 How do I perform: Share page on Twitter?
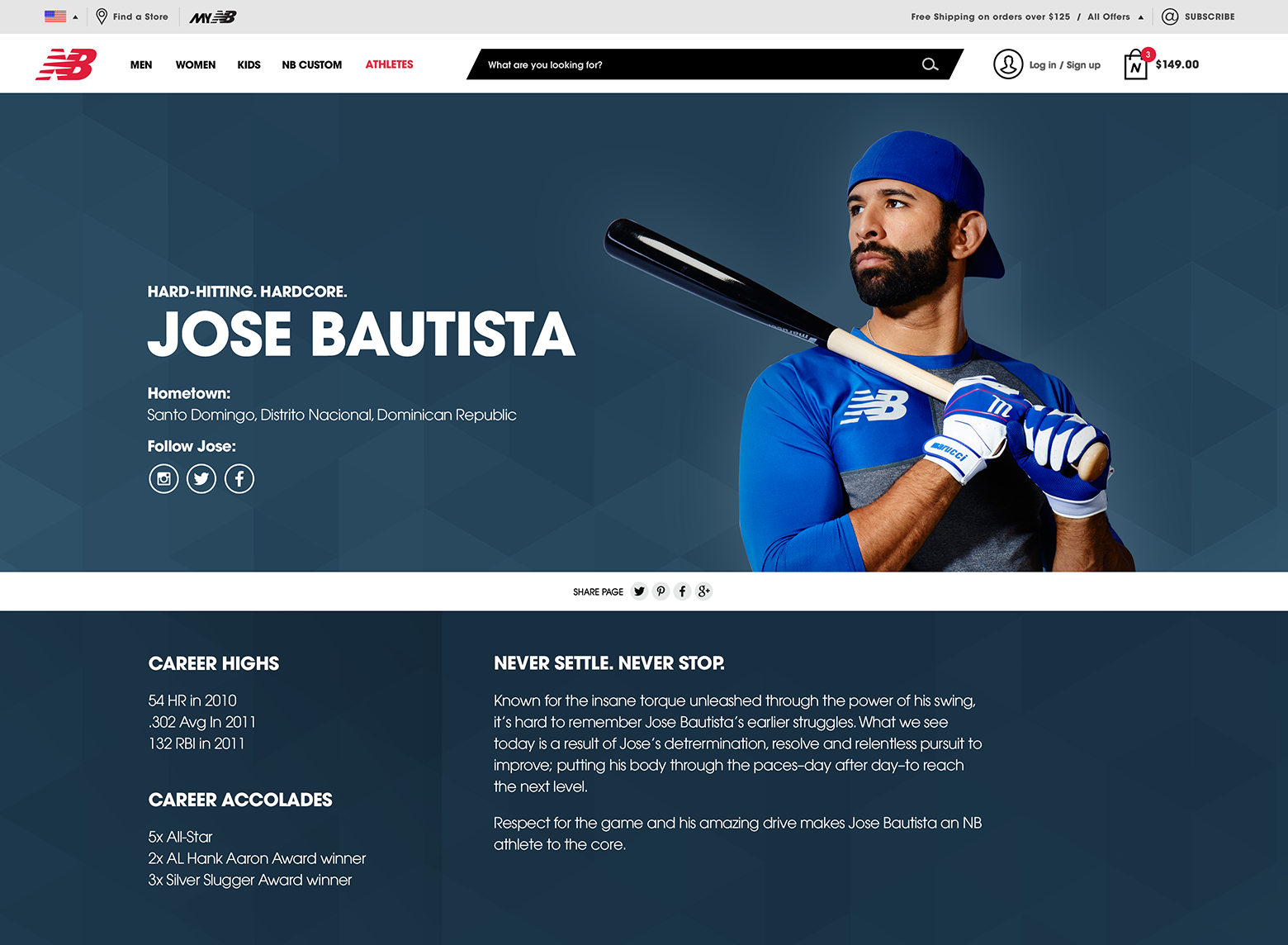click(639, 591)
